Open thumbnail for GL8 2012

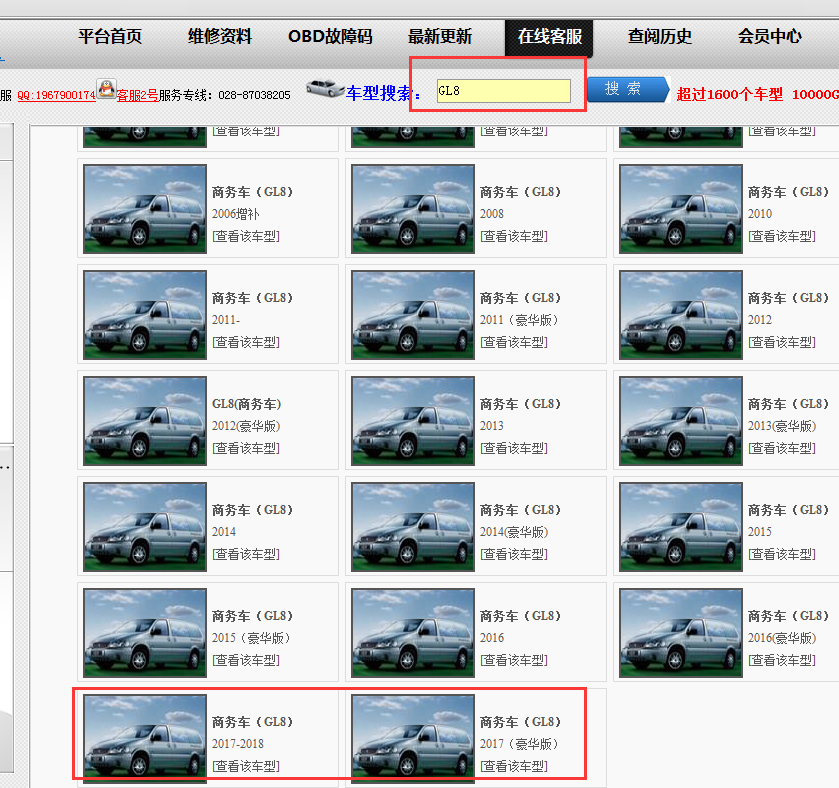pyautogui.click(x=681, y=315)
